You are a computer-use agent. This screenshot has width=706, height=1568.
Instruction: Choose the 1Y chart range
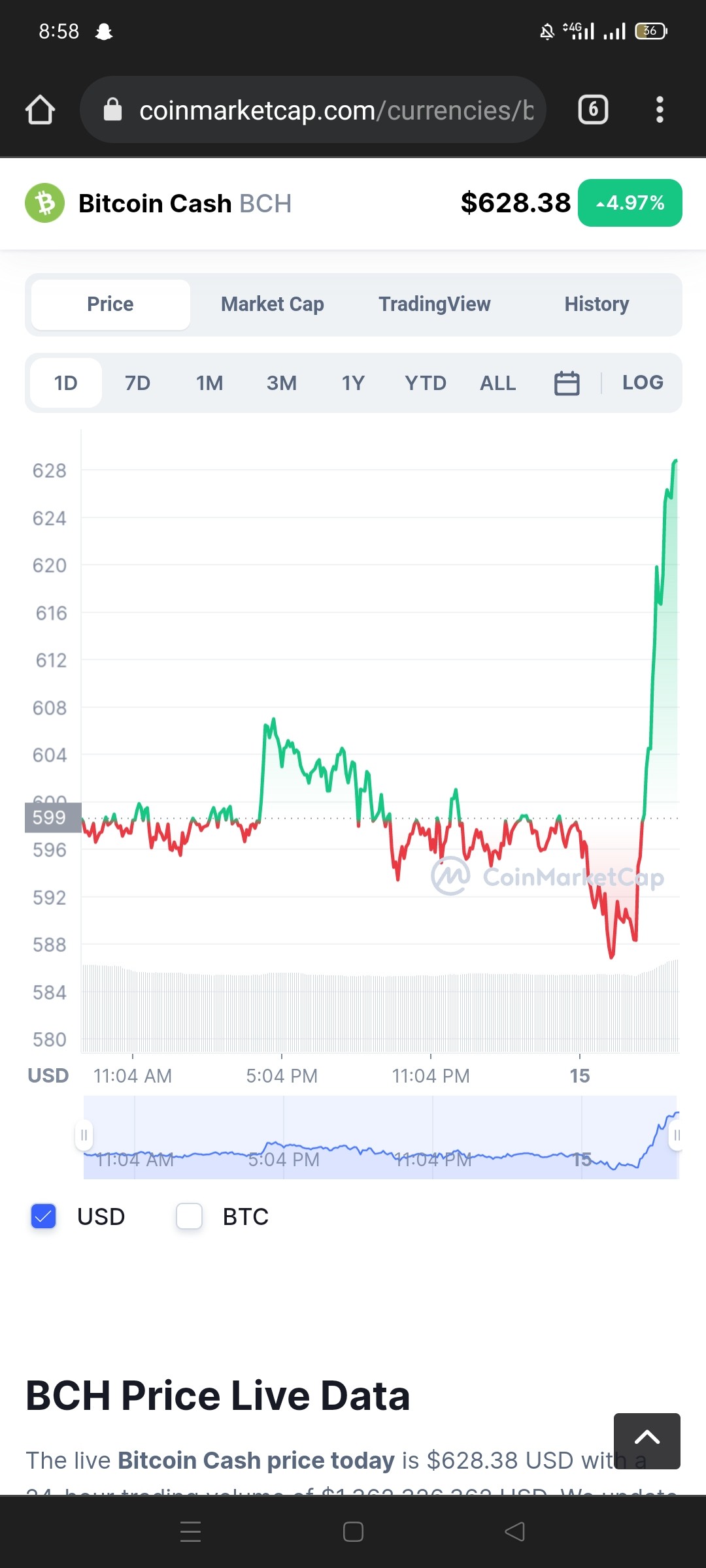coord(353,383)
